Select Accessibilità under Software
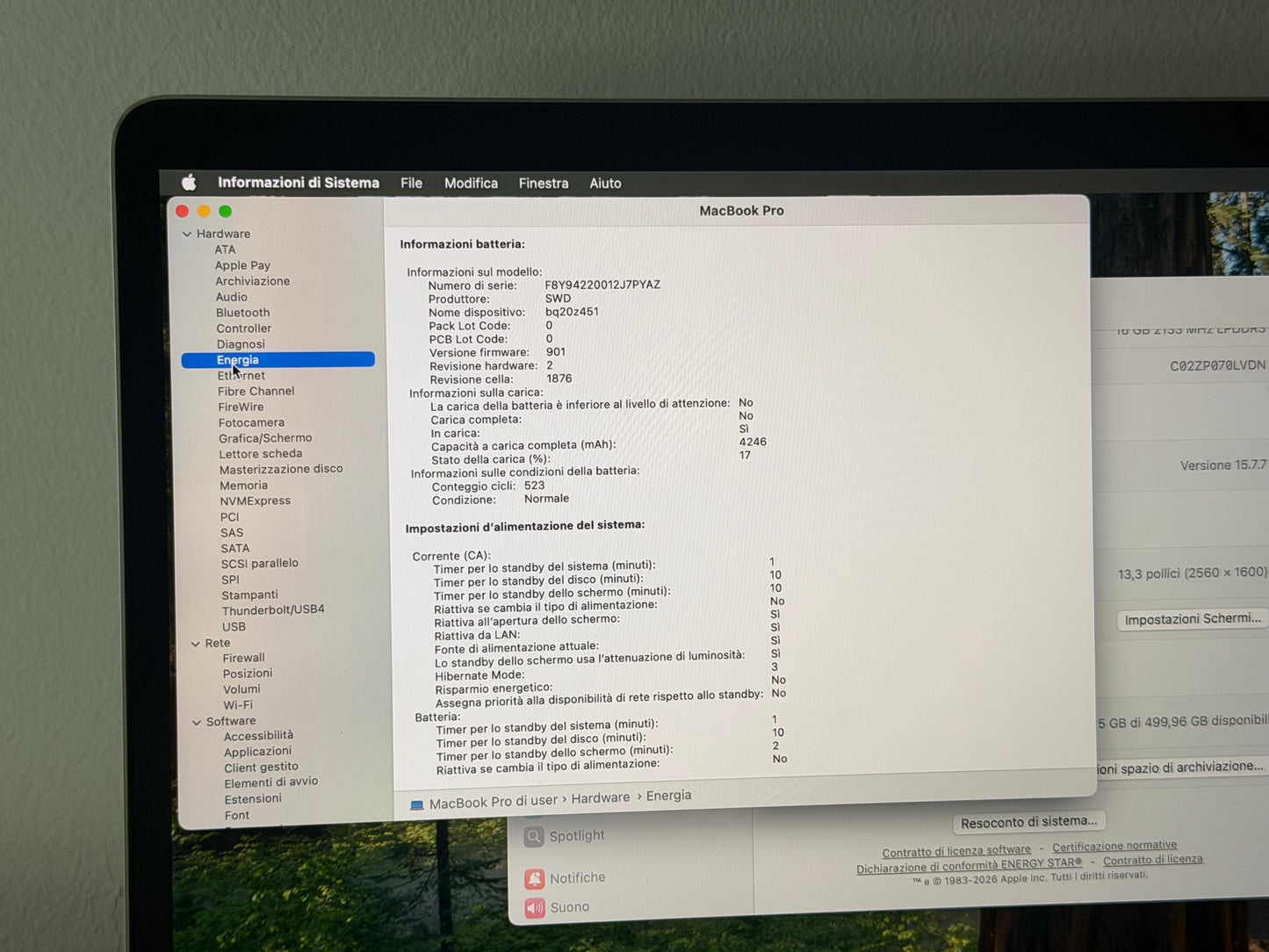The height and width of the screenshot is (952, 1269). [258, 736]
